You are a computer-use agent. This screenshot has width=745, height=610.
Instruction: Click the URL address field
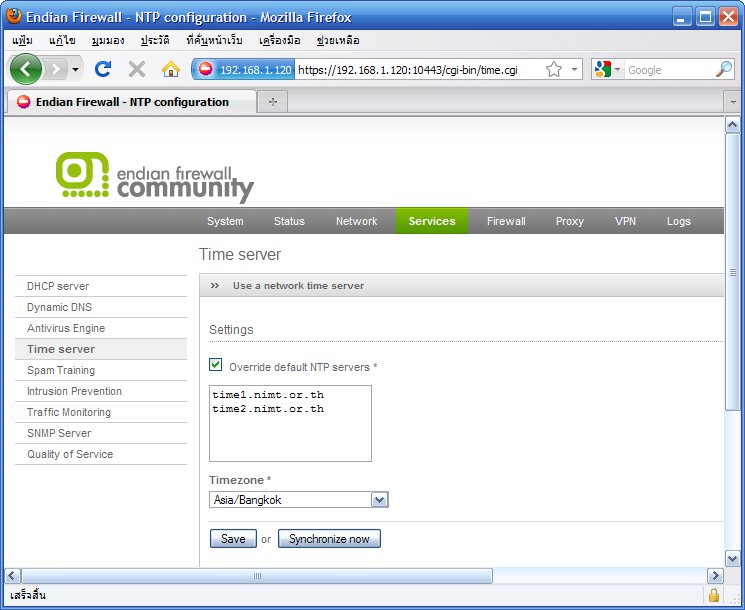418,70
